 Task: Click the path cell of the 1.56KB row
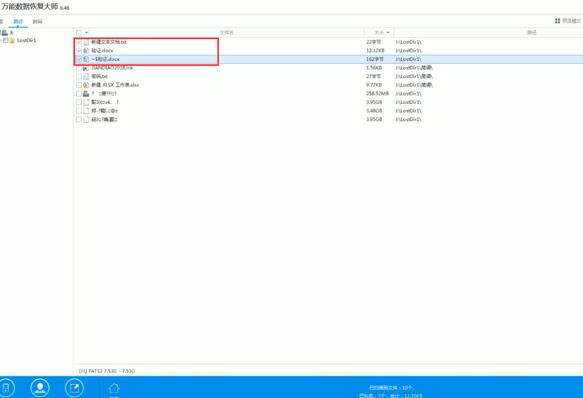(x=414, y=68)
